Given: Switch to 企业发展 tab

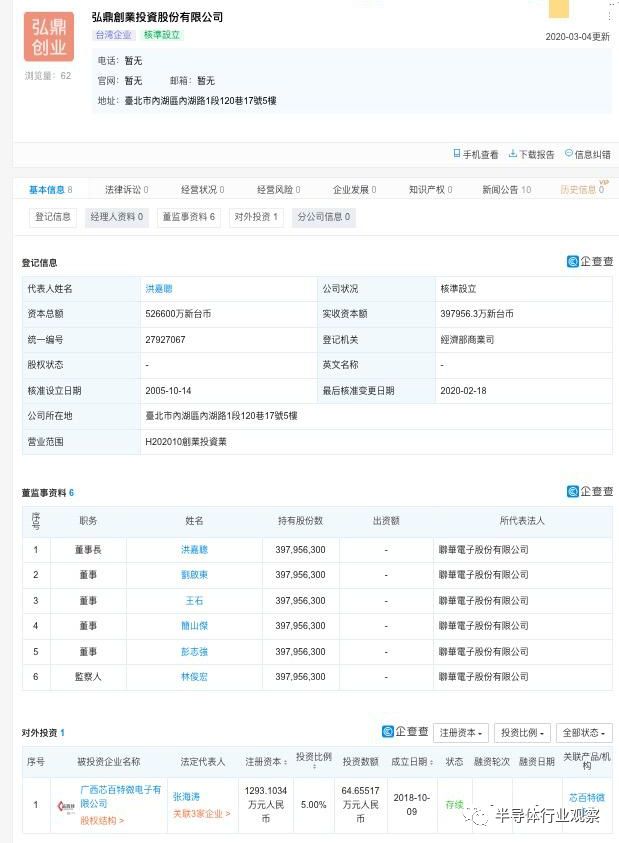Looking at the screenshot, I should pyautogui.click(x=354, y=190).
